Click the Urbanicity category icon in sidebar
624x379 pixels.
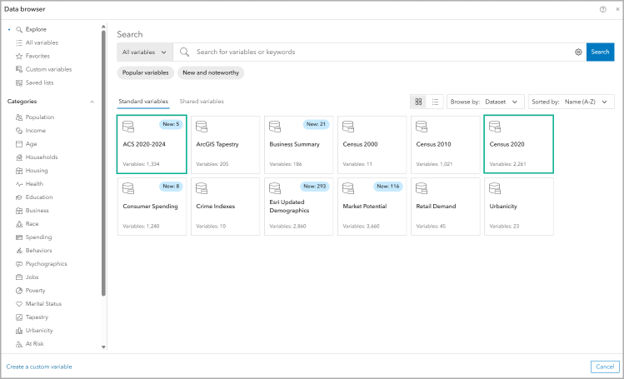[19, 331]
